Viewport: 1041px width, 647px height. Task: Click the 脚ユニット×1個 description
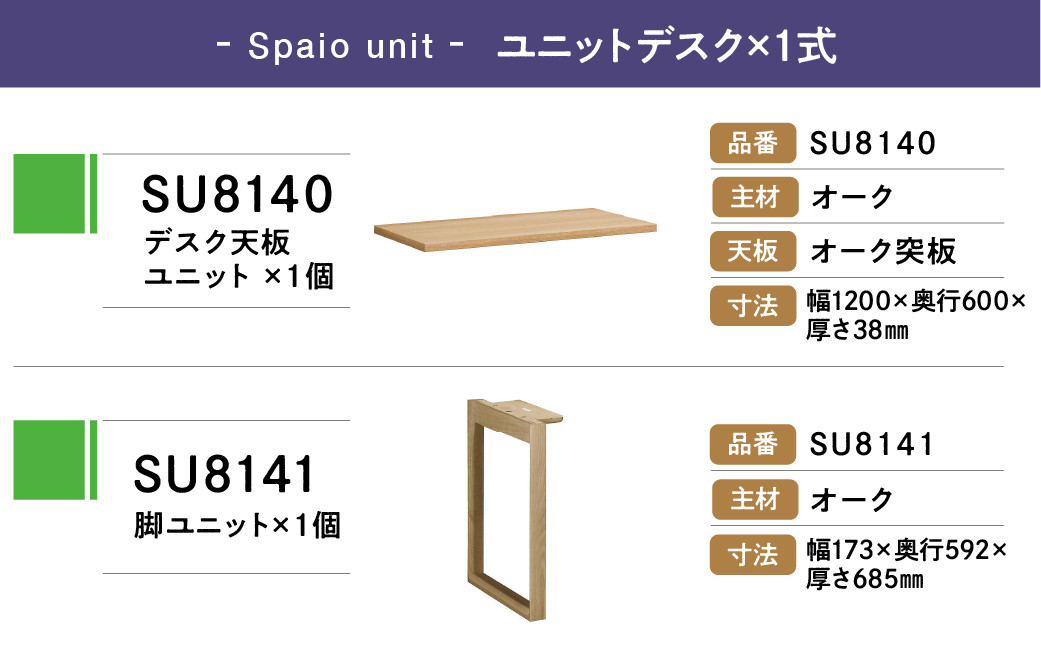click(237, 525)
